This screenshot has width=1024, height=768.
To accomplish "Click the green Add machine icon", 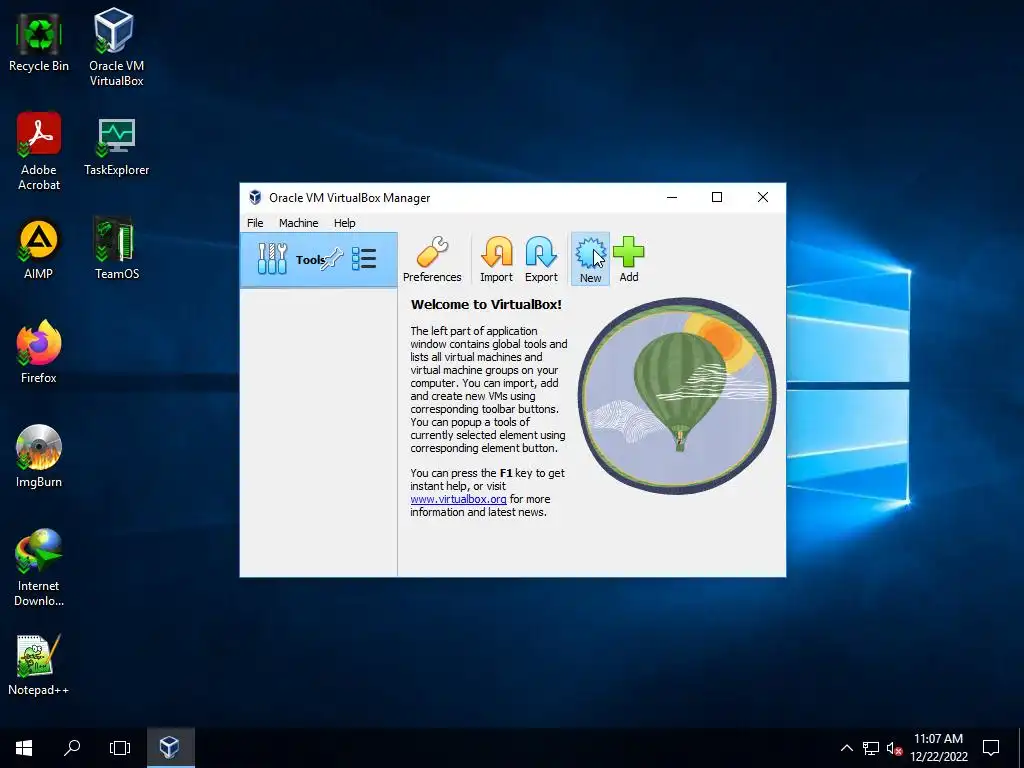I will 629,259.
